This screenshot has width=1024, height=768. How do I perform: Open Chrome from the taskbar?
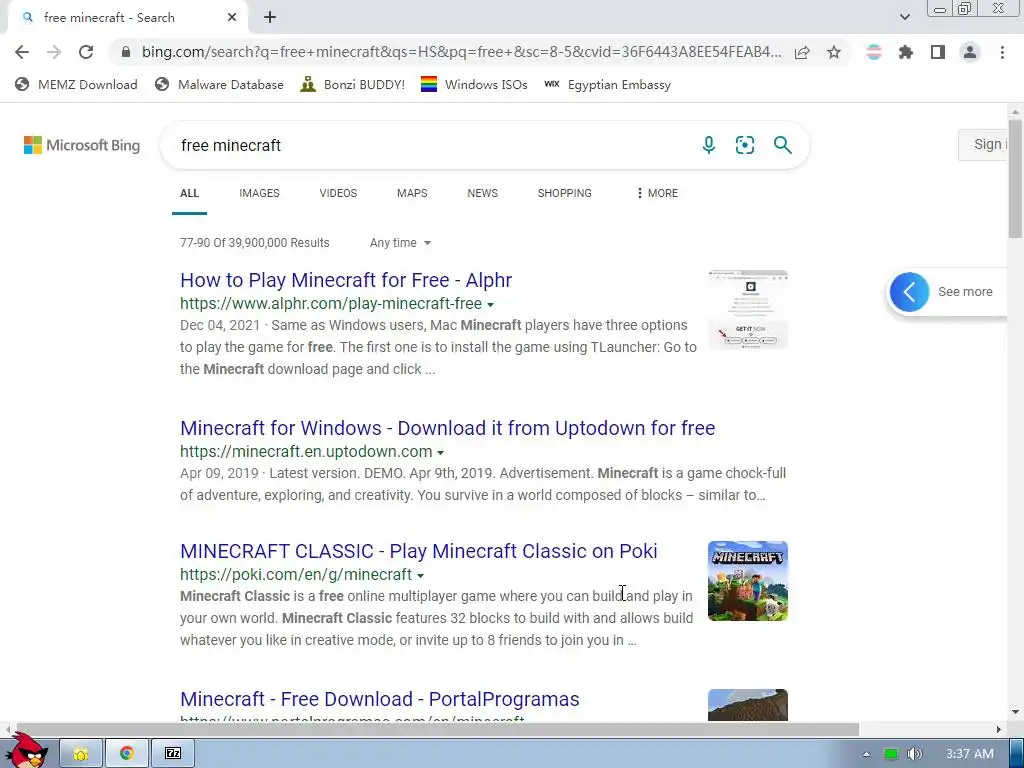127,754
